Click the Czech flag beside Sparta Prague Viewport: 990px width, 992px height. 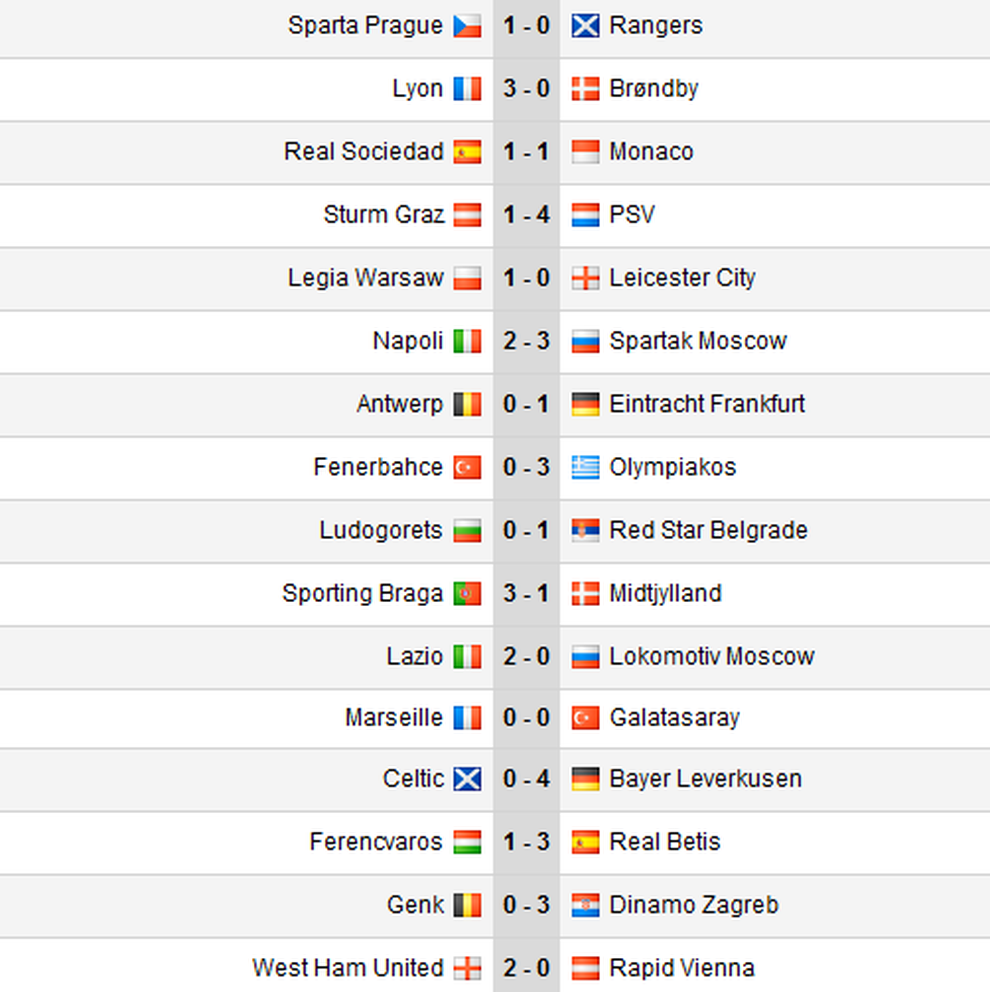(x=467, y=27)
